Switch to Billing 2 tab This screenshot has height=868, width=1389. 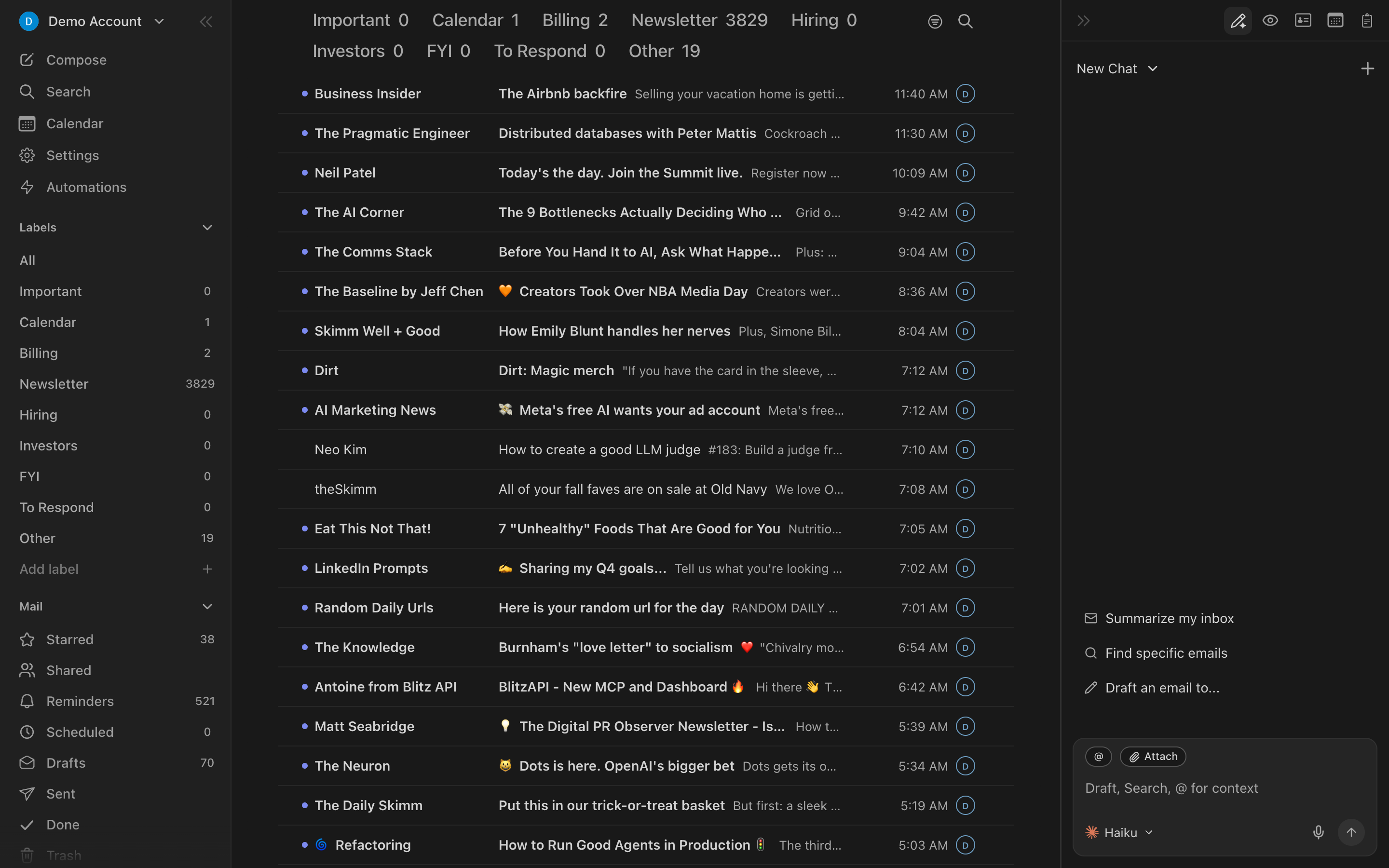coord(574,20)
